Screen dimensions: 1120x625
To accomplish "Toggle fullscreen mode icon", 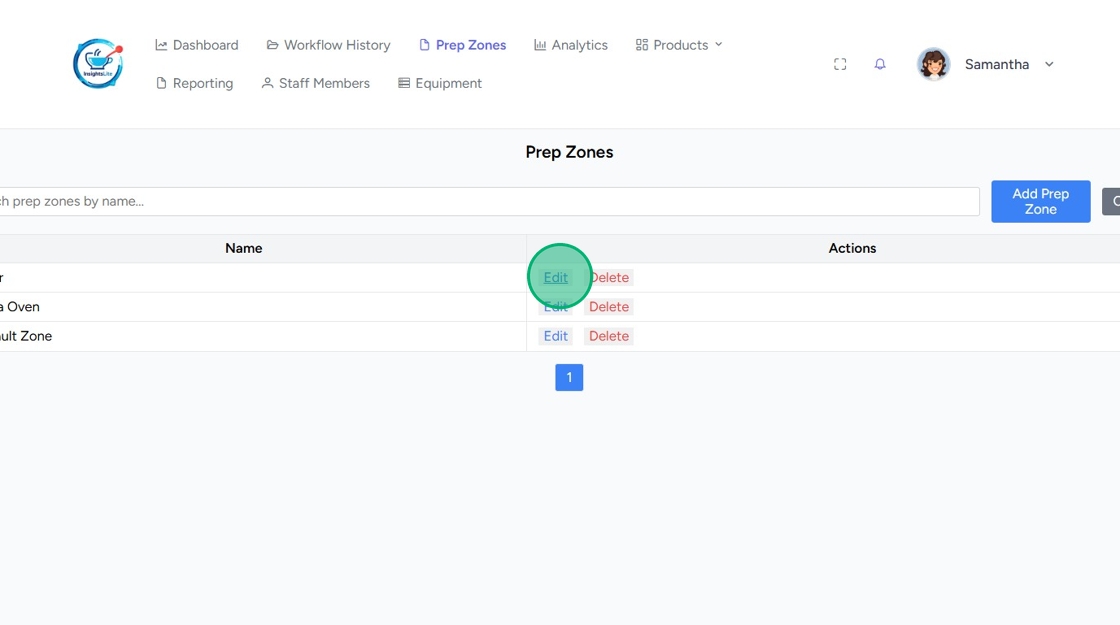I will [x=840, y=64].
